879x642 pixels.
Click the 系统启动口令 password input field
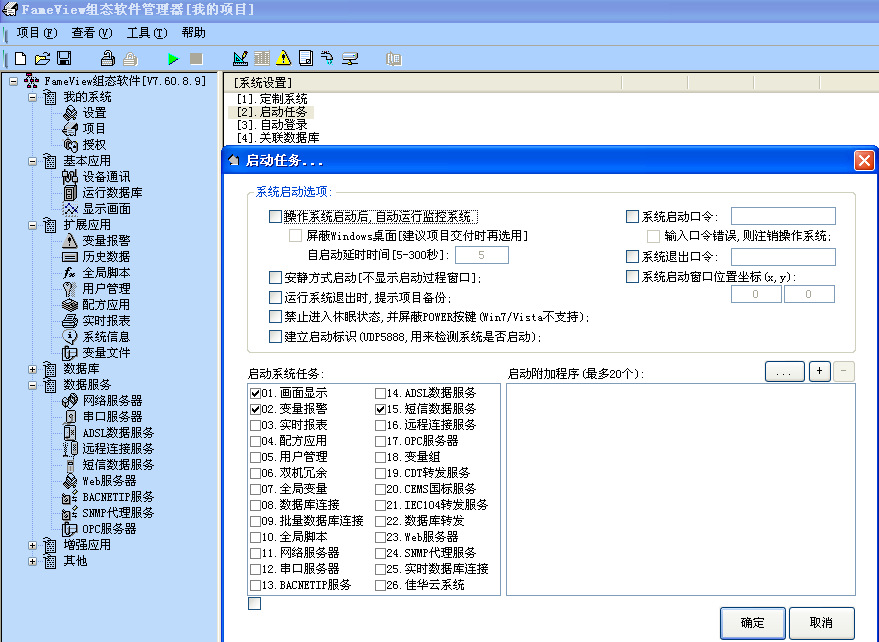pyautogui.click(x=782, y=216)
